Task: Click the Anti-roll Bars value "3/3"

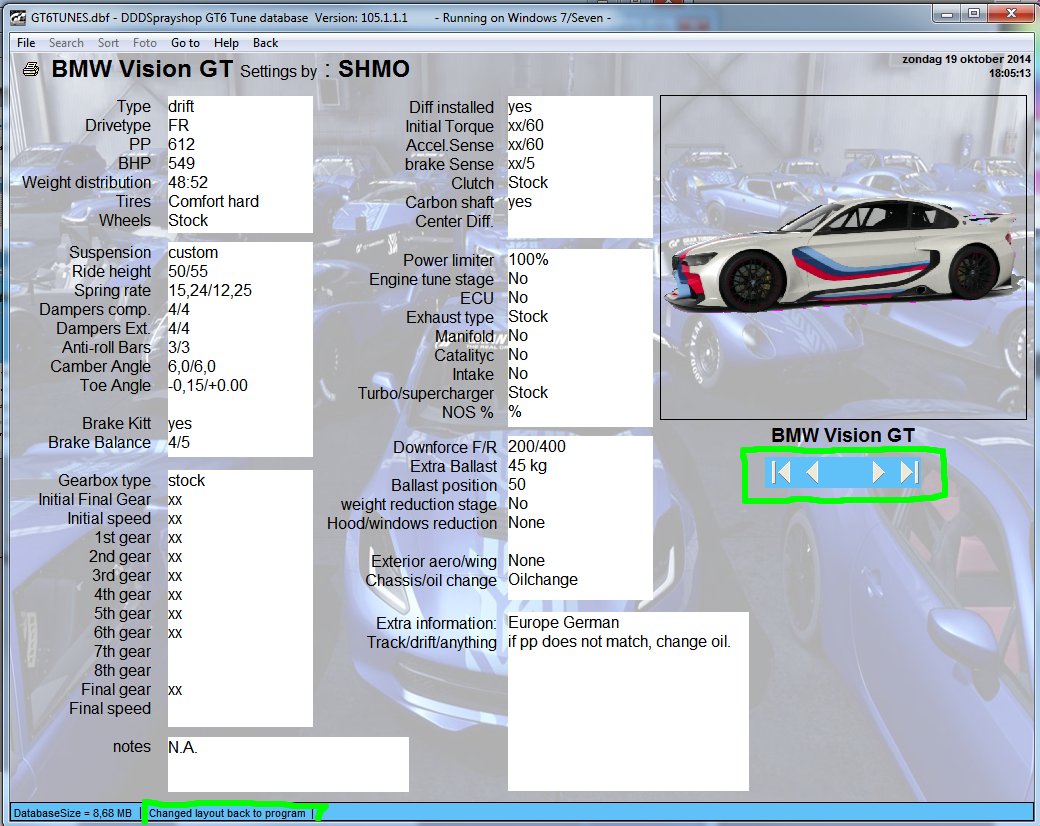Action: pos(178,348)
